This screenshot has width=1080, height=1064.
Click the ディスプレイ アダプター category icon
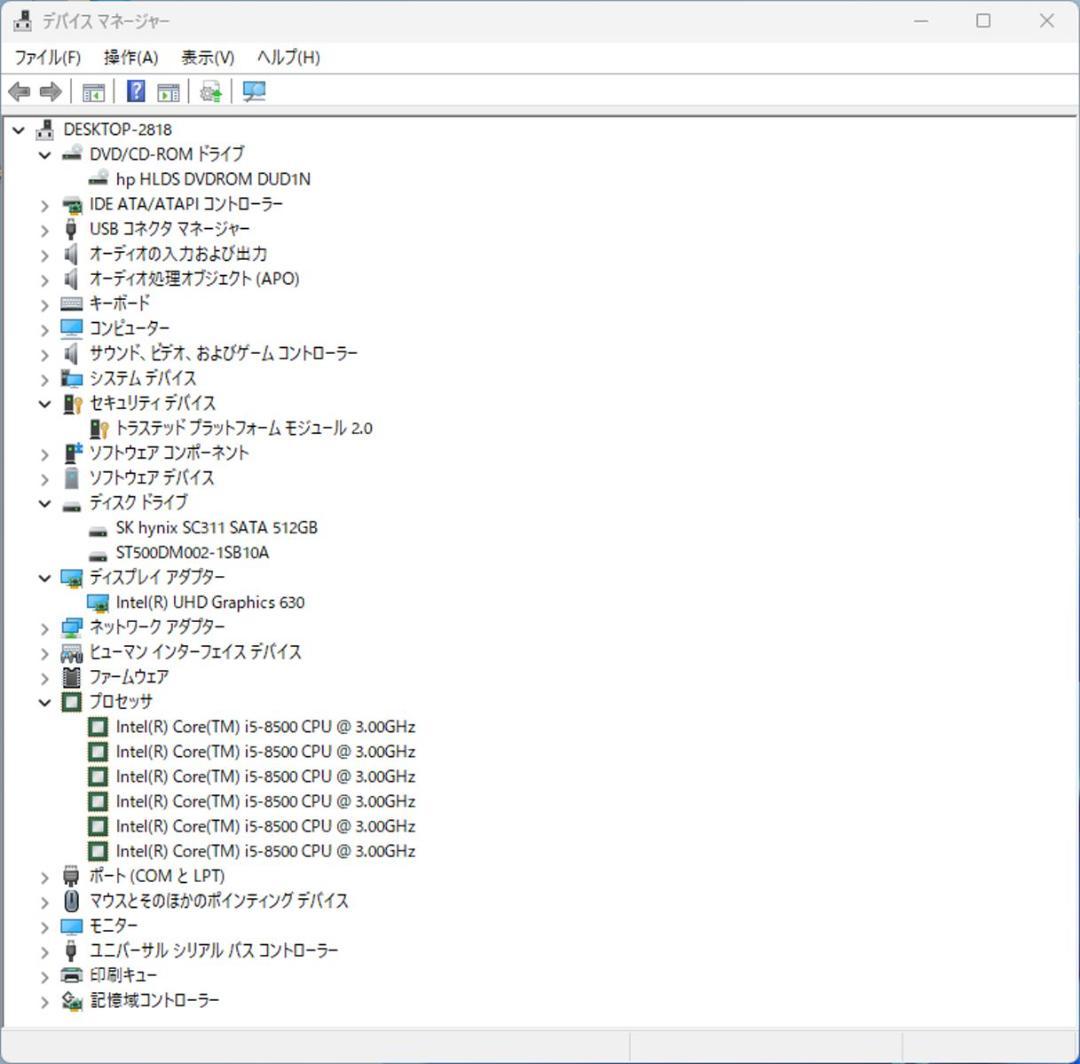point(72,578)
